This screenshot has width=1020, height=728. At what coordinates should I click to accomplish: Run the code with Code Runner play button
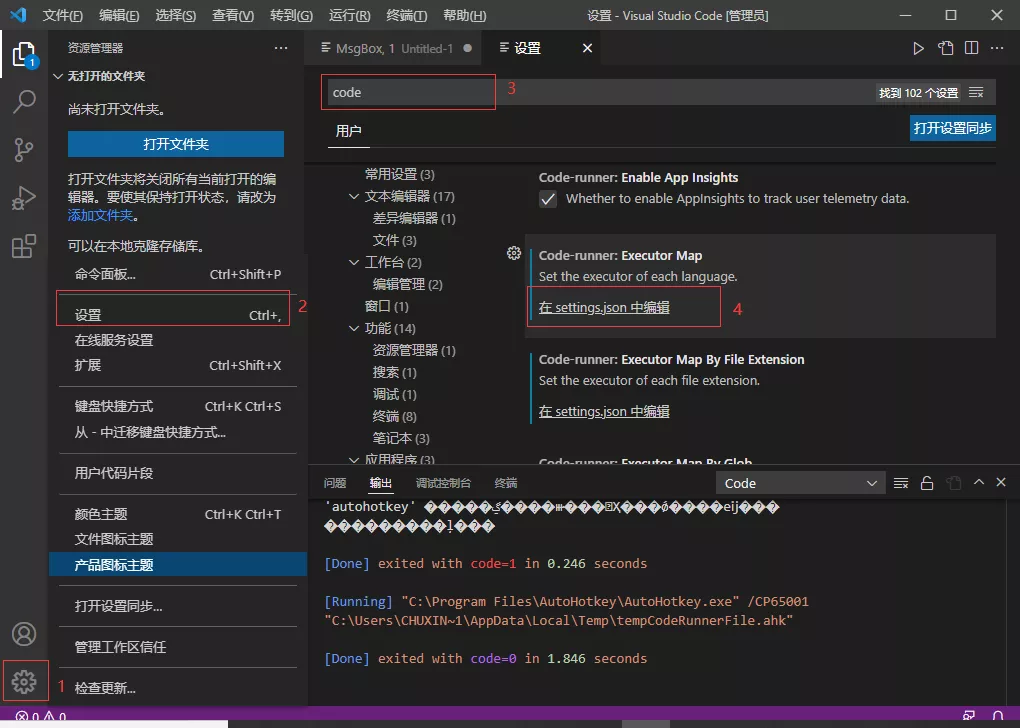click(919, 47)
